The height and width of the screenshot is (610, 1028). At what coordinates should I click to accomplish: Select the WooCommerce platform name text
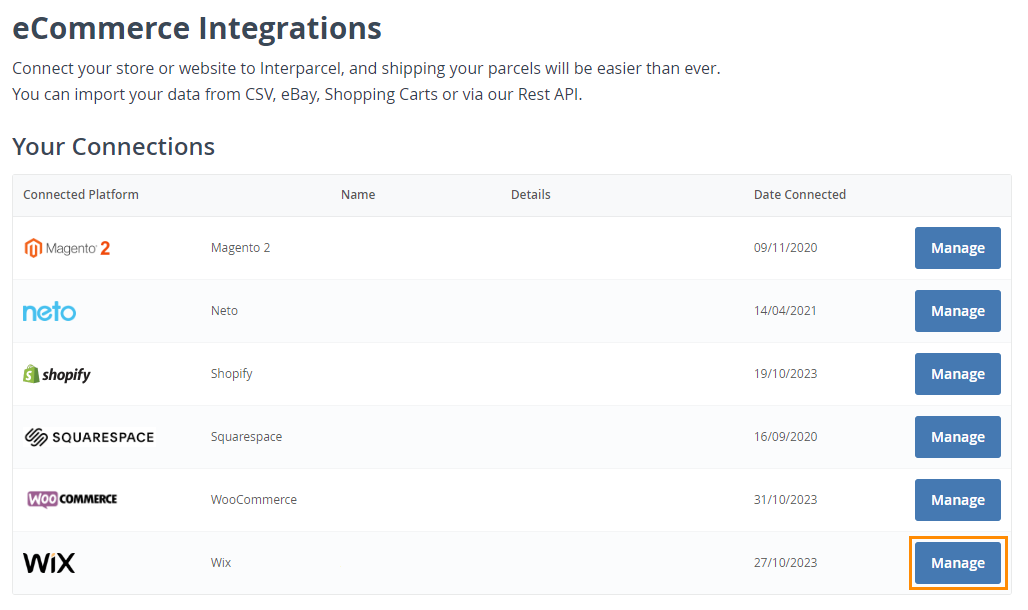pyautogui.click(x=254, y=500)
